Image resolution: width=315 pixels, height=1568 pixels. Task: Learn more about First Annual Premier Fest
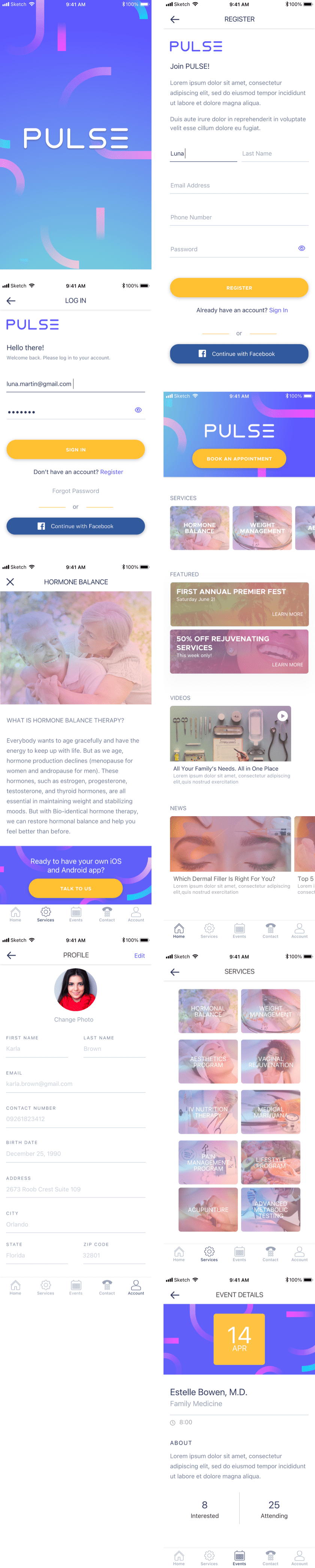[x=287, y=614]
